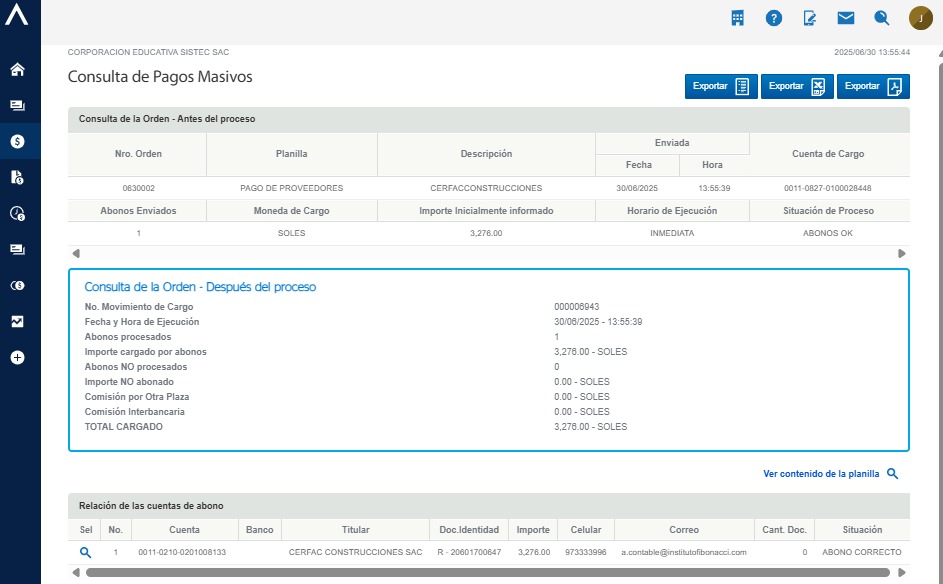The image size is (943, 584).
Task: Export the query as a text file
Action: (x=721, y=86)
